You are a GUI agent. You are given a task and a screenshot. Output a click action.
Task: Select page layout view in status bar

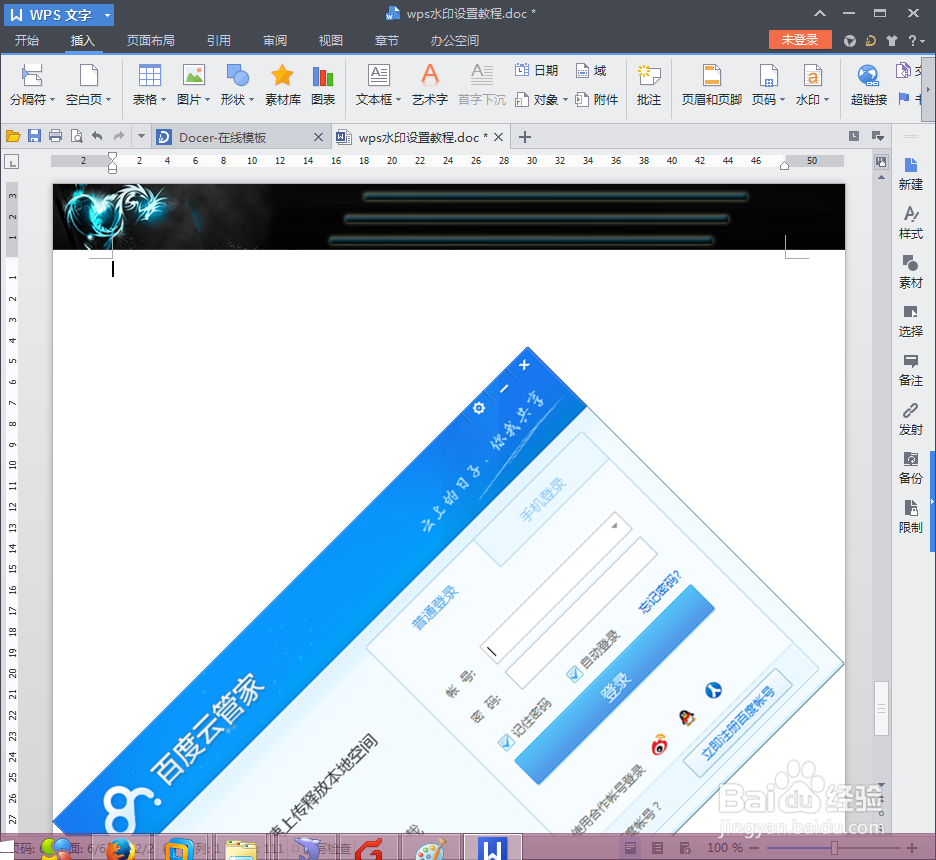[x=630, y=847]
